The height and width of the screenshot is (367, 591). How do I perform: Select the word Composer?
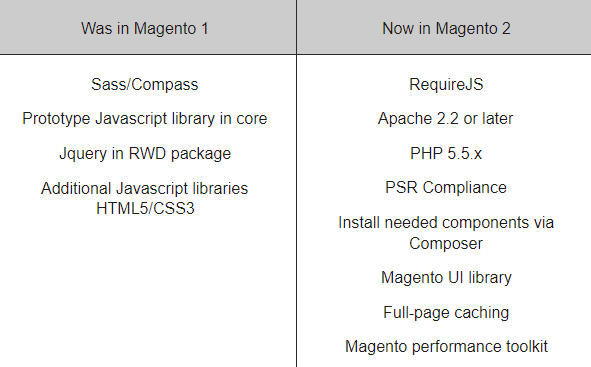point(446,244)
